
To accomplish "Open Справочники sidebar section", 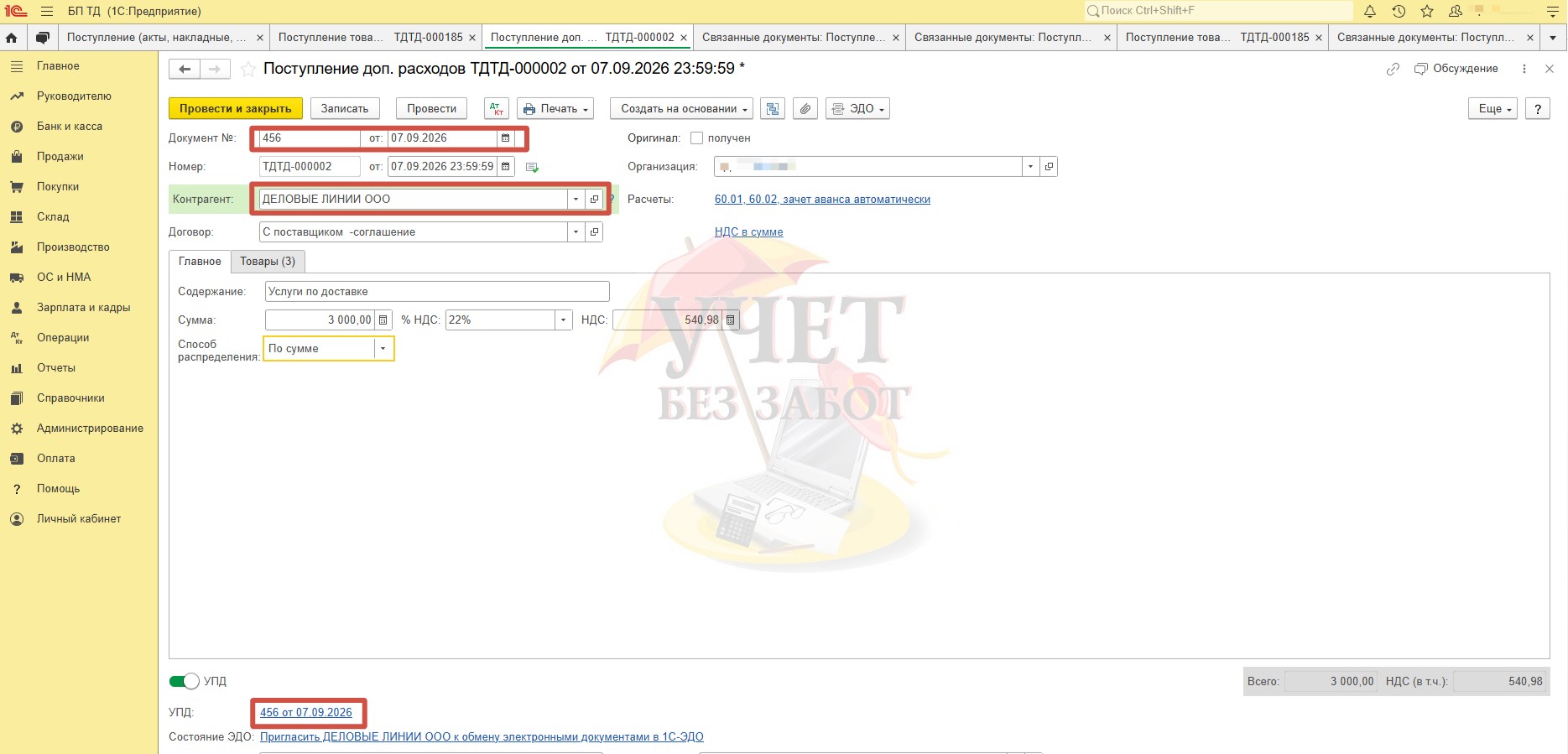I will (x=70, y=398).
